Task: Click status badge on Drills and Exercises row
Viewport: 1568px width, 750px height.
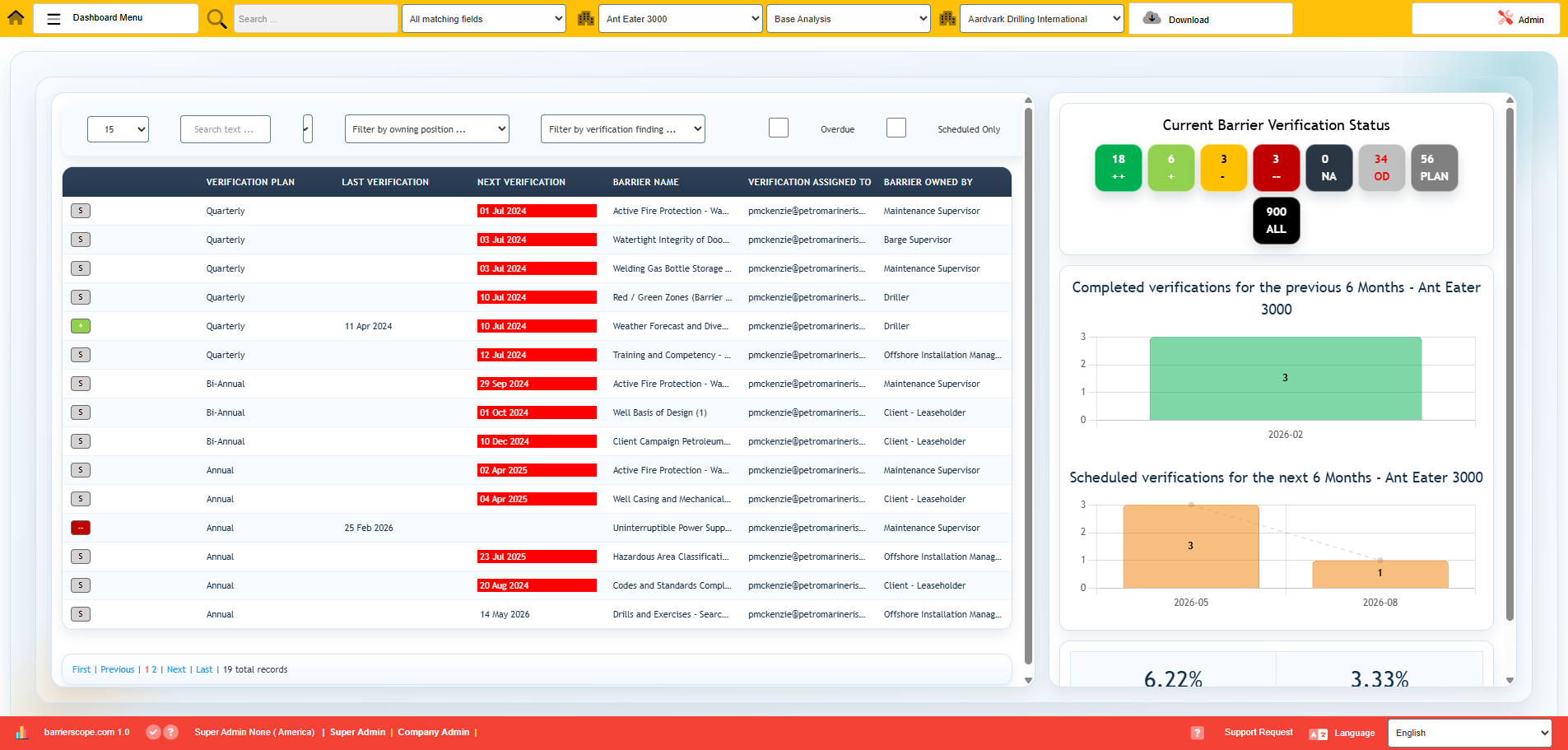Action: [81, 614]
